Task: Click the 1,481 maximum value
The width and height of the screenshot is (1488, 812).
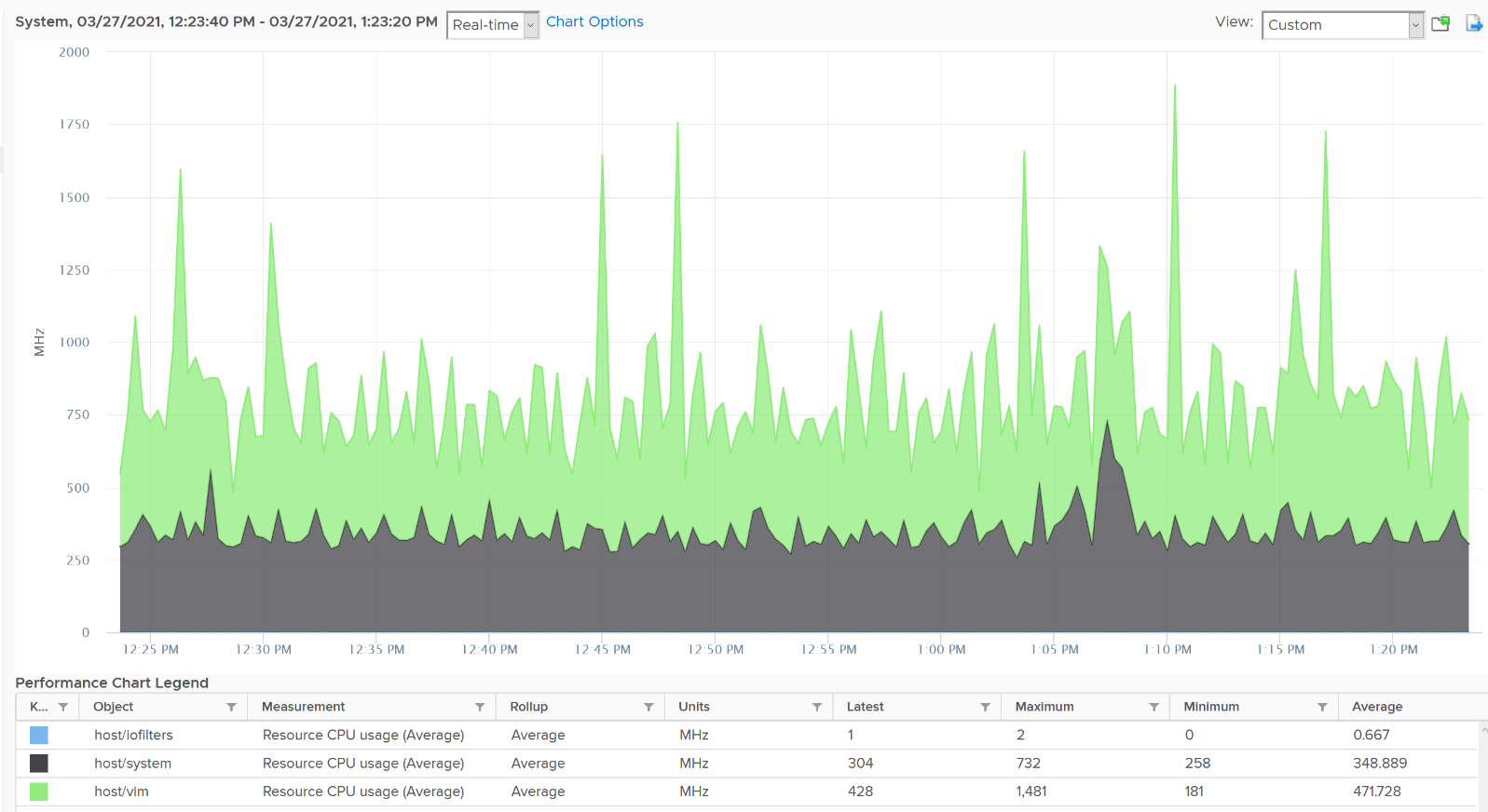Action: coord(1031,792)
